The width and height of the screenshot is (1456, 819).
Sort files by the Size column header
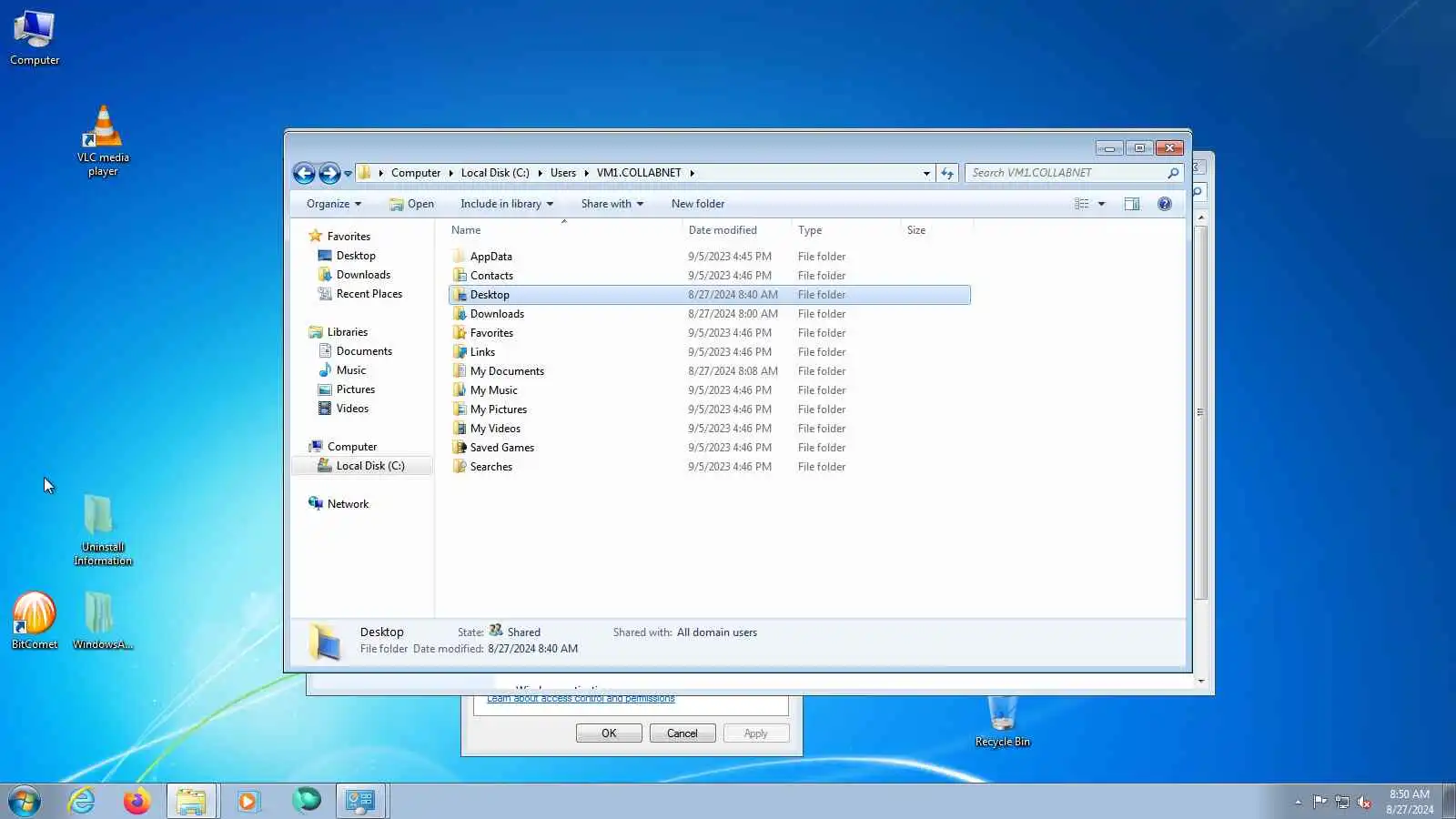937,230
